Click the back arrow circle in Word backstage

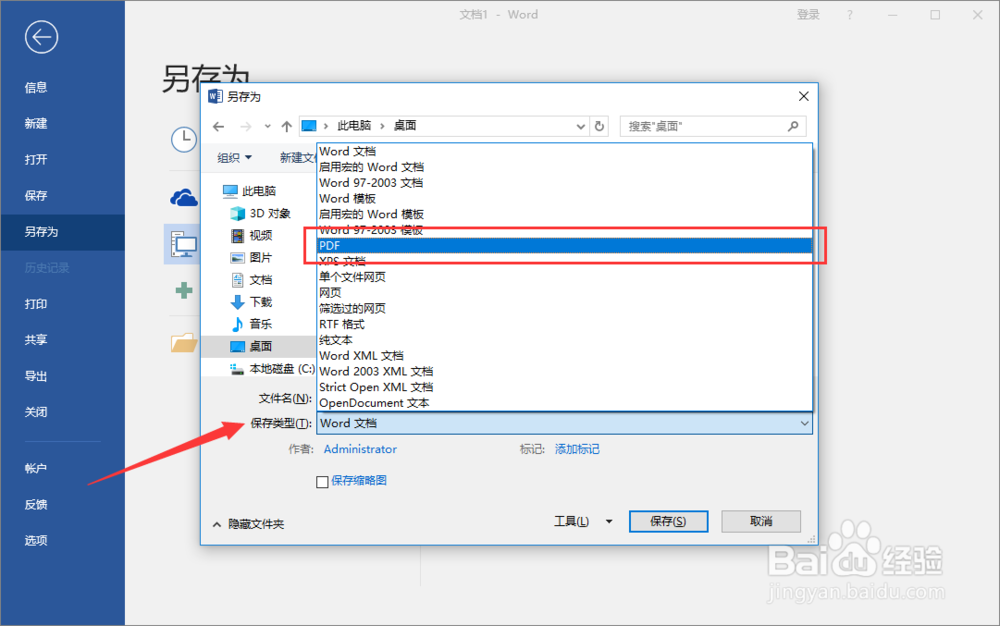pos(41,37)
